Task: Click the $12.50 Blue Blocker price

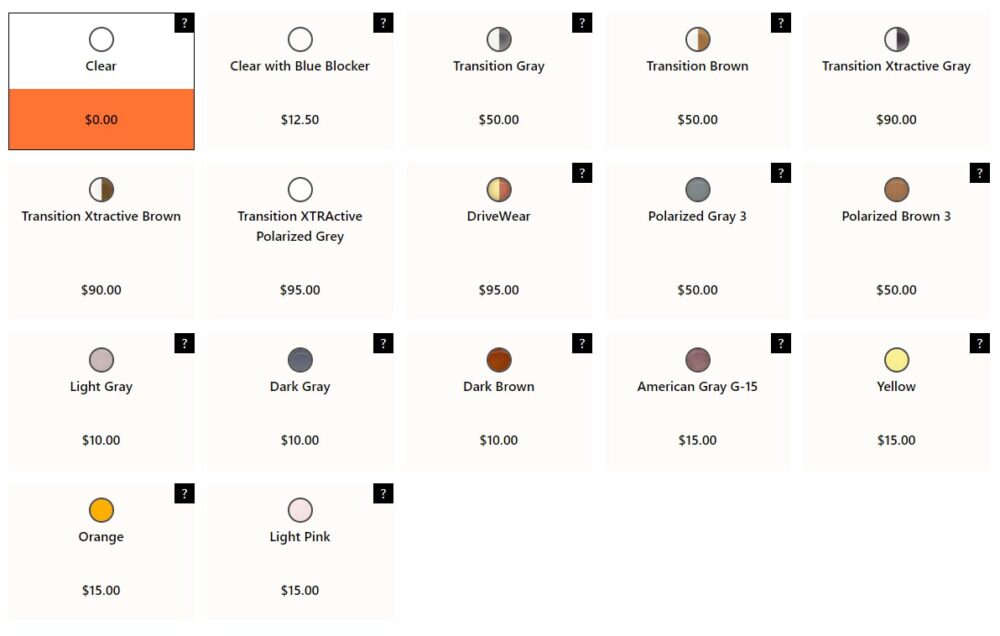Action: click(x=300, y=119)
